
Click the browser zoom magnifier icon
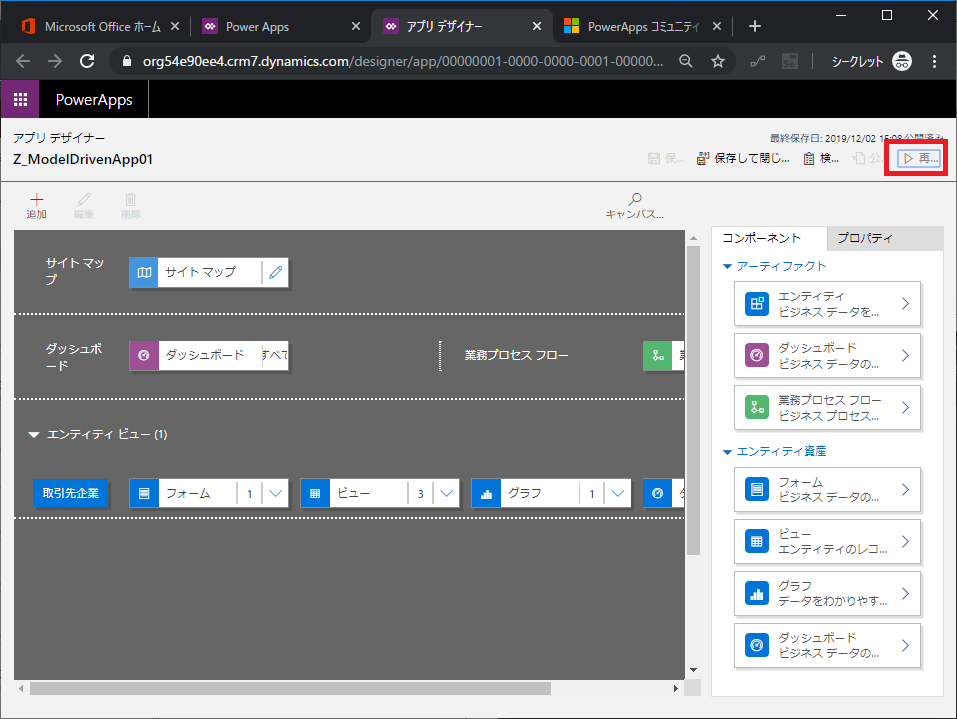point(685,61)
